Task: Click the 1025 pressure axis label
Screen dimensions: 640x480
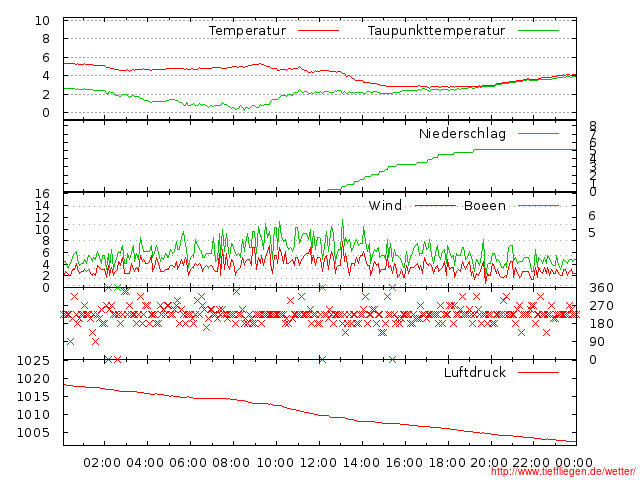Action: click(33, 361)
